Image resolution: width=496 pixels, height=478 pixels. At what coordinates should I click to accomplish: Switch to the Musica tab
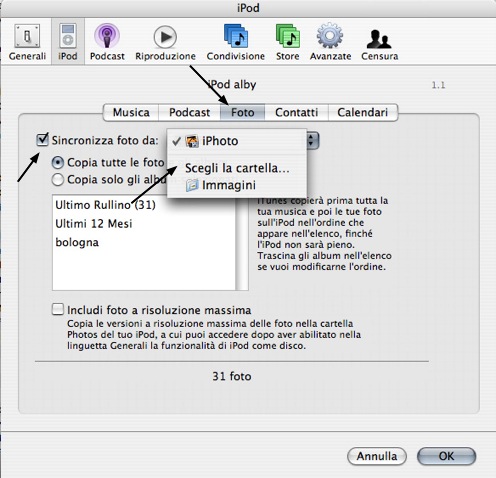pos(131,112)
